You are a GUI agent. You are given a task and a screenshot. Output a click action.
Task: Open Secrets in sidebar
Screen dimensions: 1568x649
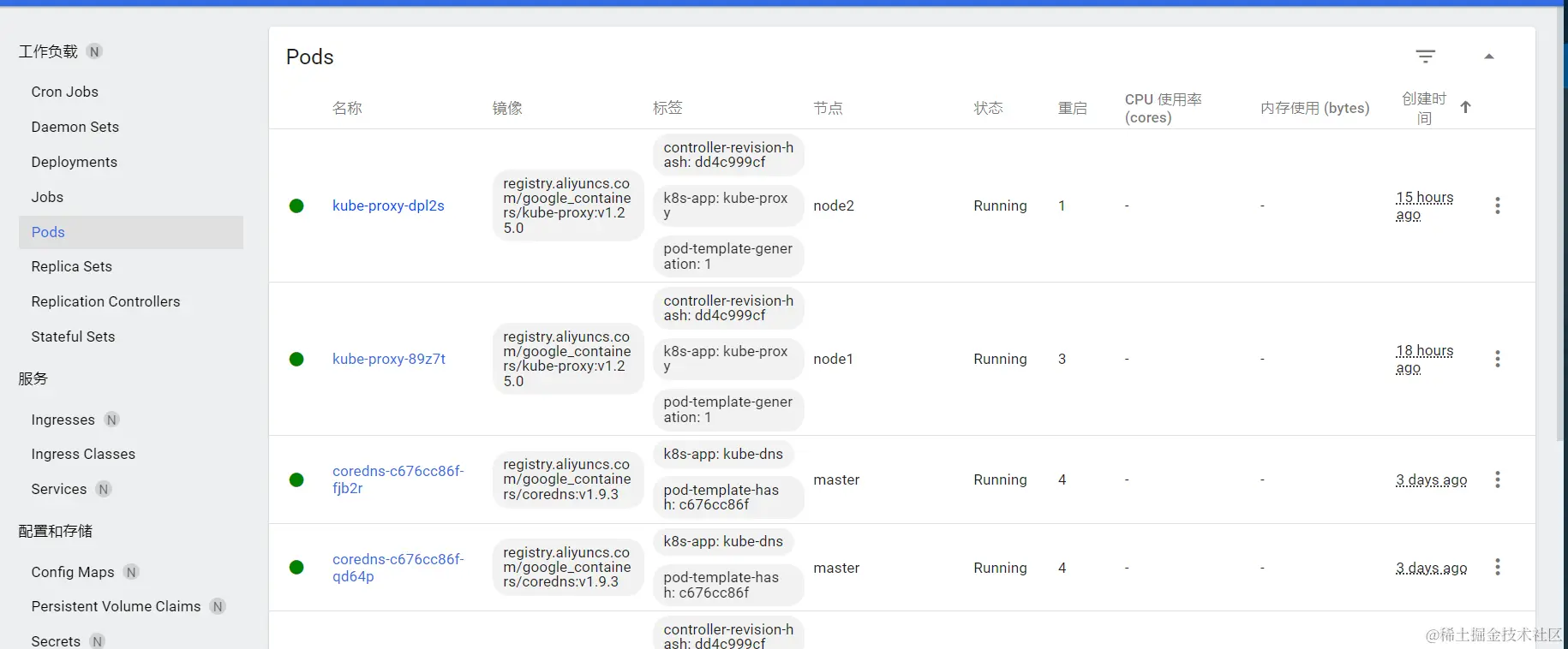(x=56, y=641)
